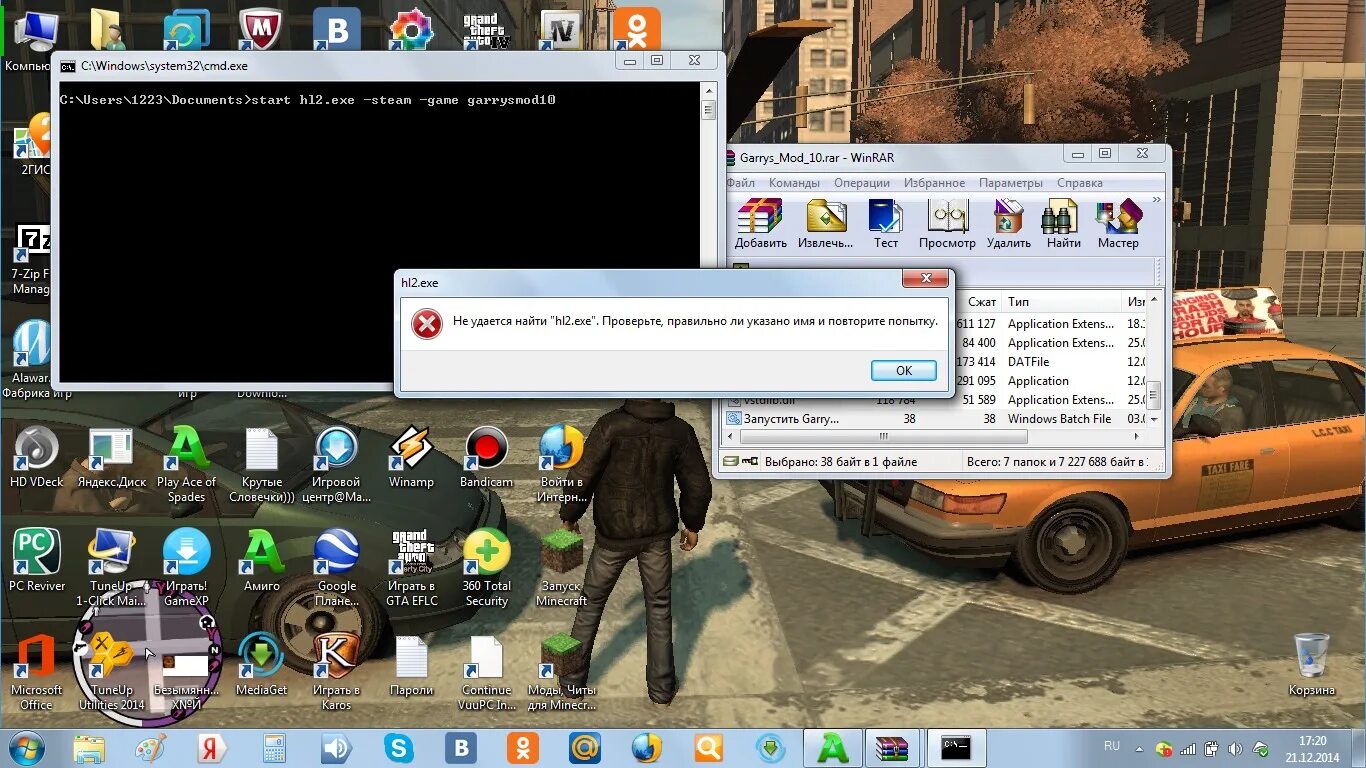This screenshot has width=1366, height=768.
Task: Click the Windows Start button
Action: (27, 748)
